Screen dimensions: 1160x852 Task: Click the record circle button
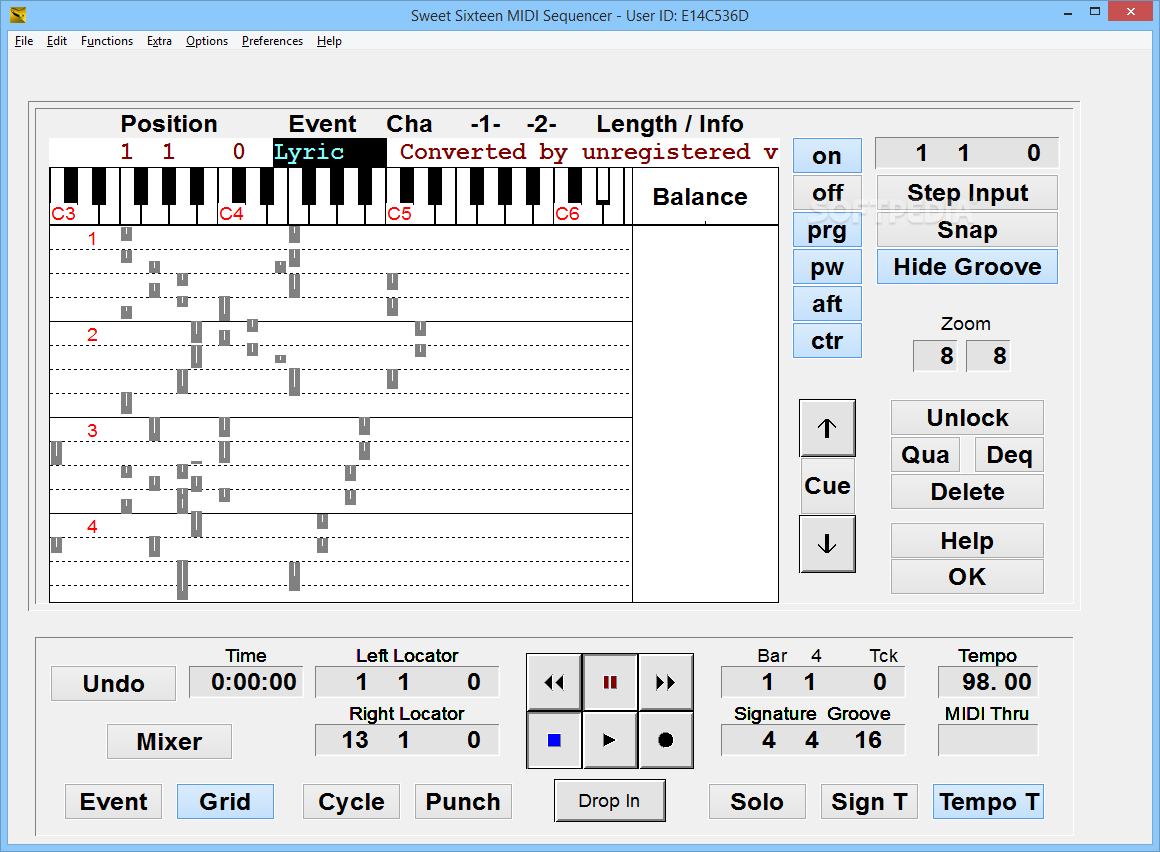point(666,740)
